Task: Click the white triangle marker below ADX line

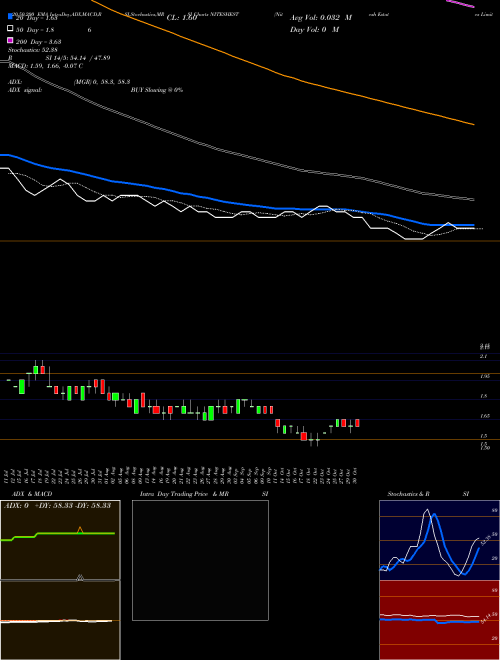Action: click(80, 578)
